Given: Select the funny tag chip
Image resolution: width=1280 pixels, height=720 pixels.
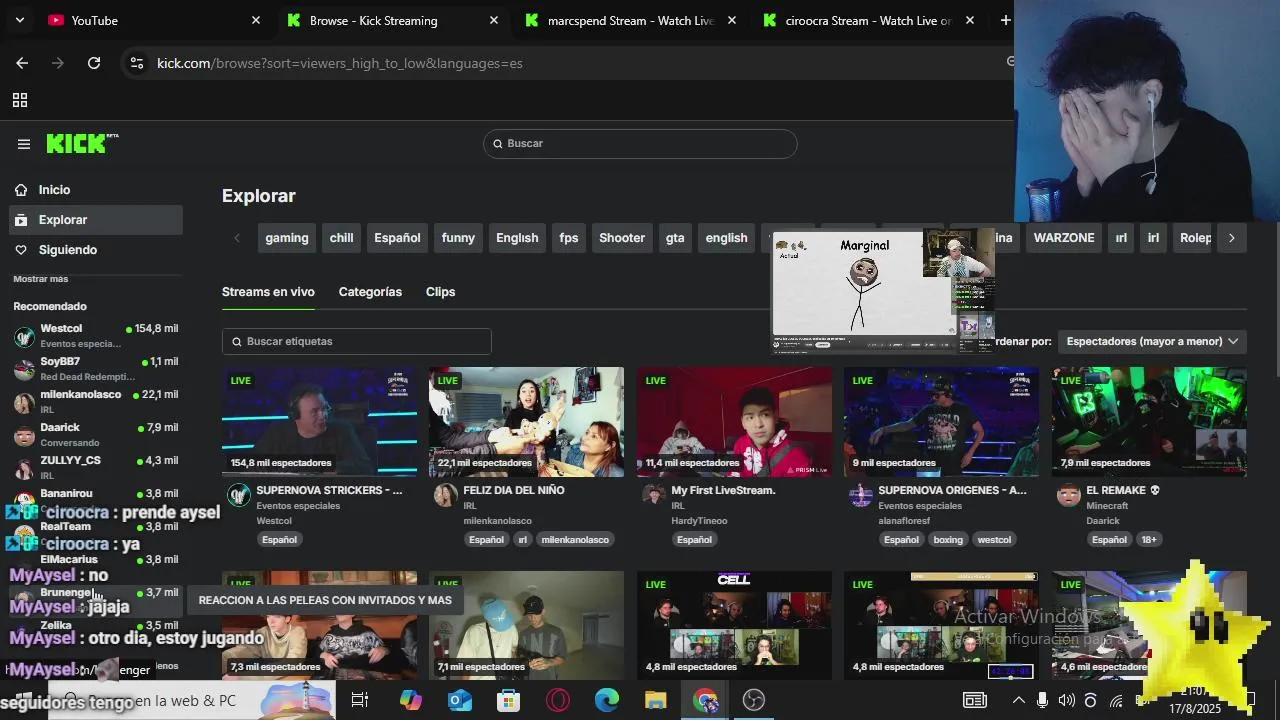Looking at the screenshot, I should [458, 238].
